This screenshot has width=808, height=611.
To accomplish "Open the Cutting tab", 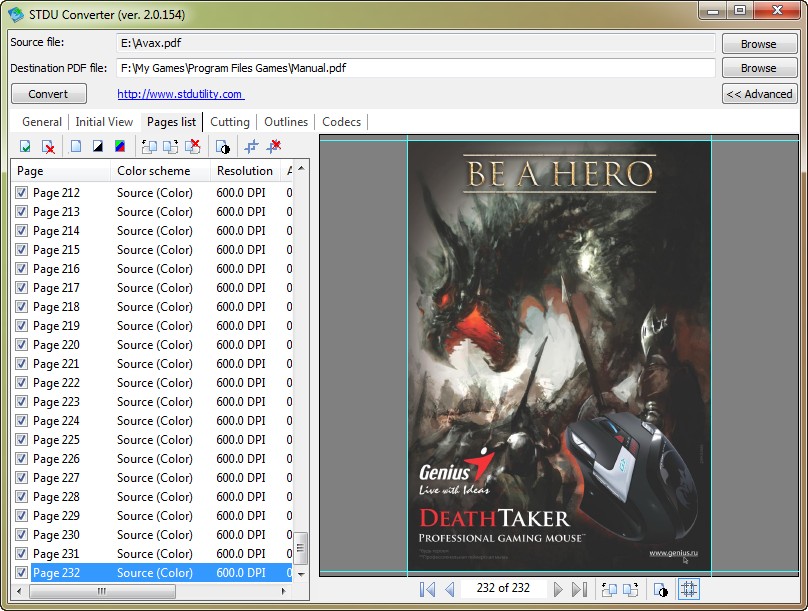I will tap(230, 122).
